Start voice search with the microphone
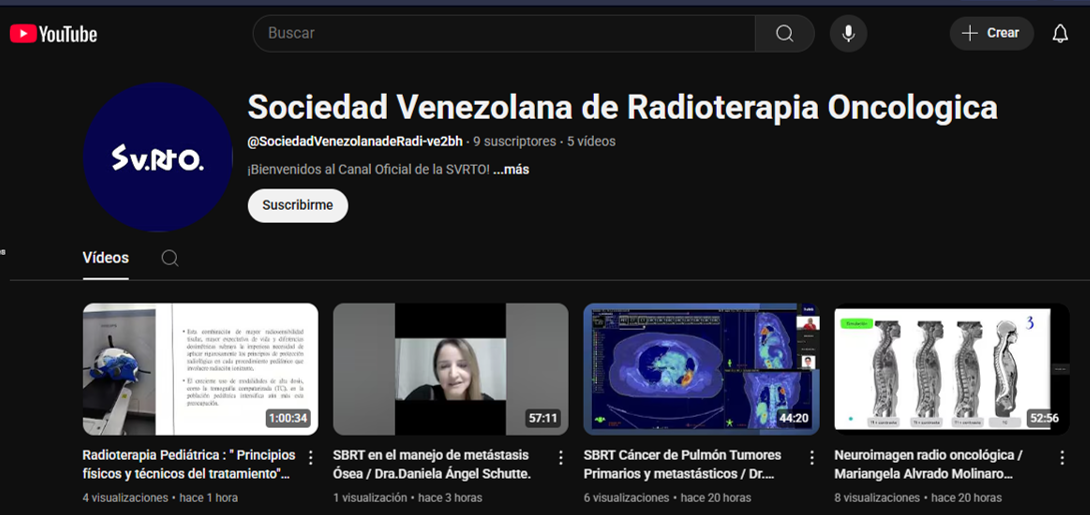 click(x=848, y=33)
